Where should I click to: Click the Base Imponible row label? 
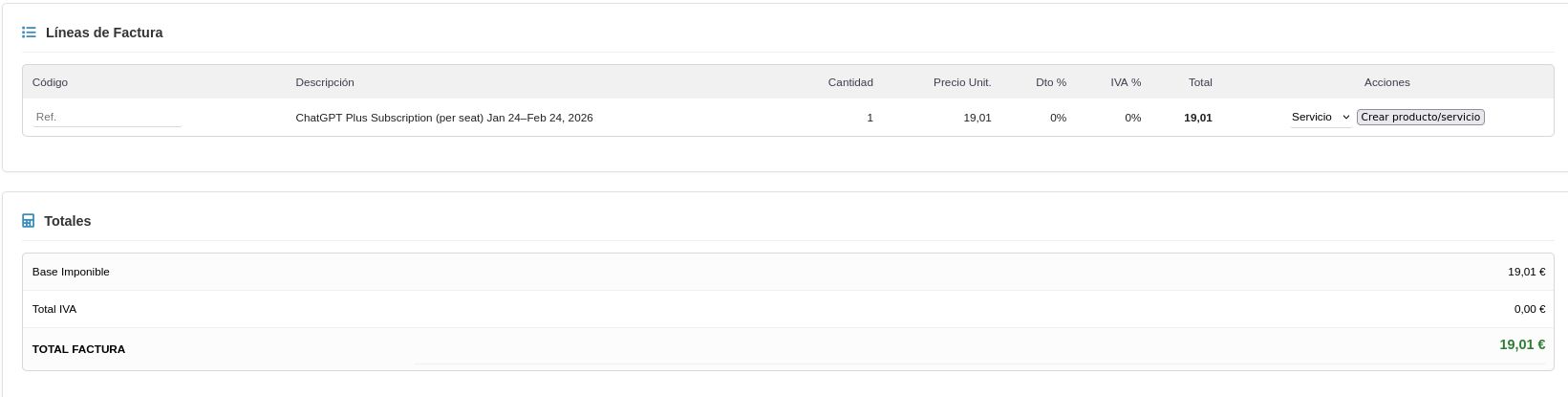point(71,272)
